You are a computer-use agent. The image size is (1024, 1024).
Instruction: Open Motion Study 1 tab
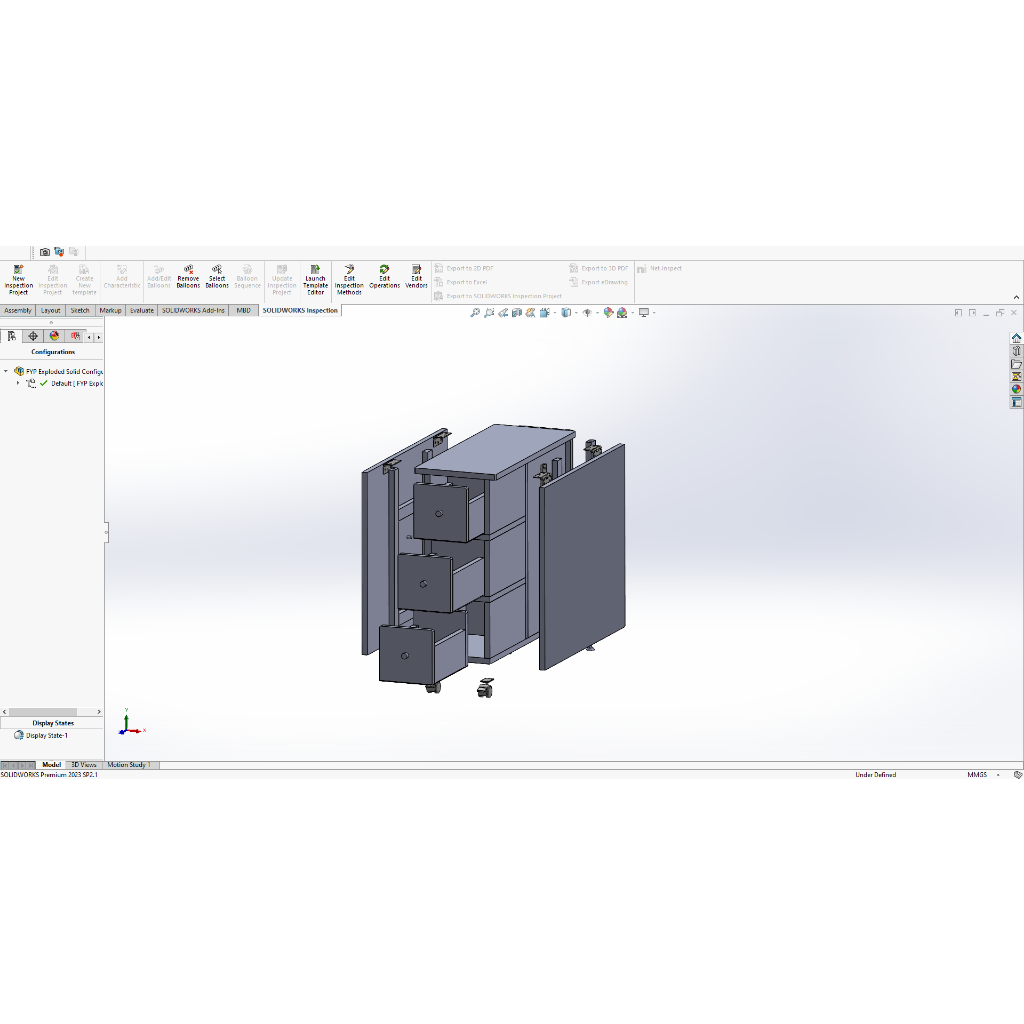(x=129, y=765)
